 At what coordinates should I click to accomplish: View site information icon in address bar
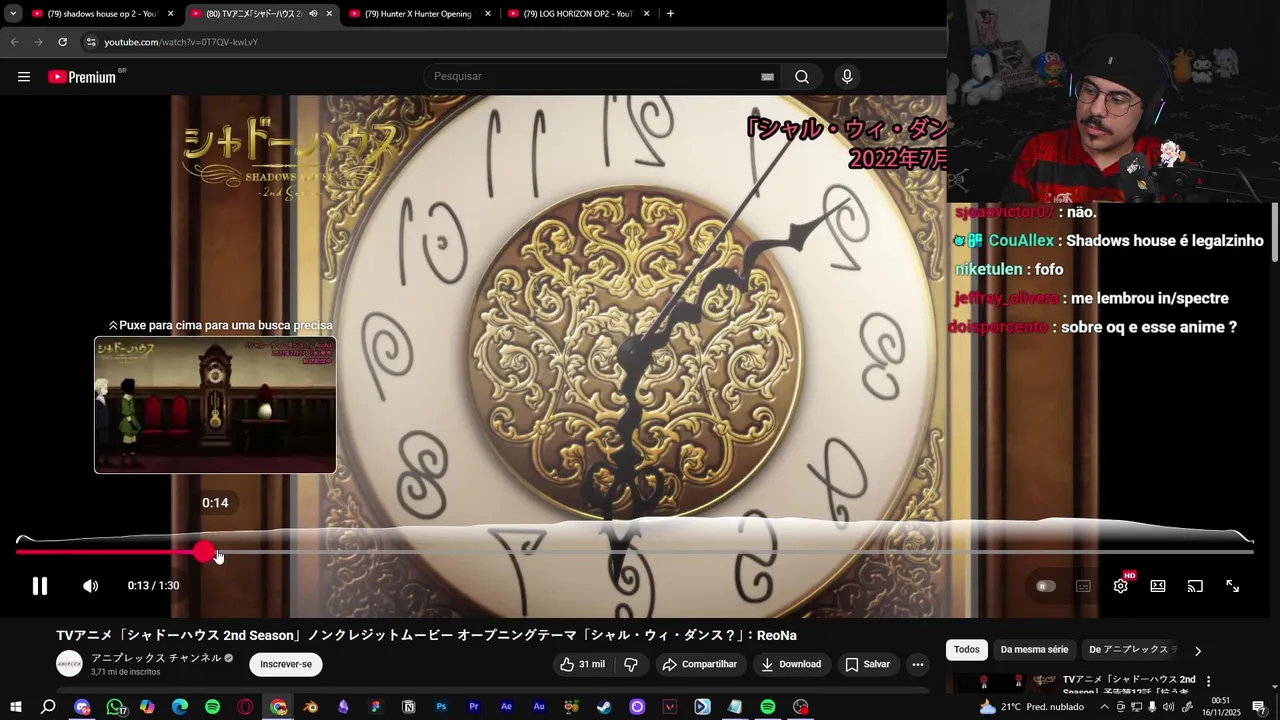pyautogui.click(x=91, y=42)
